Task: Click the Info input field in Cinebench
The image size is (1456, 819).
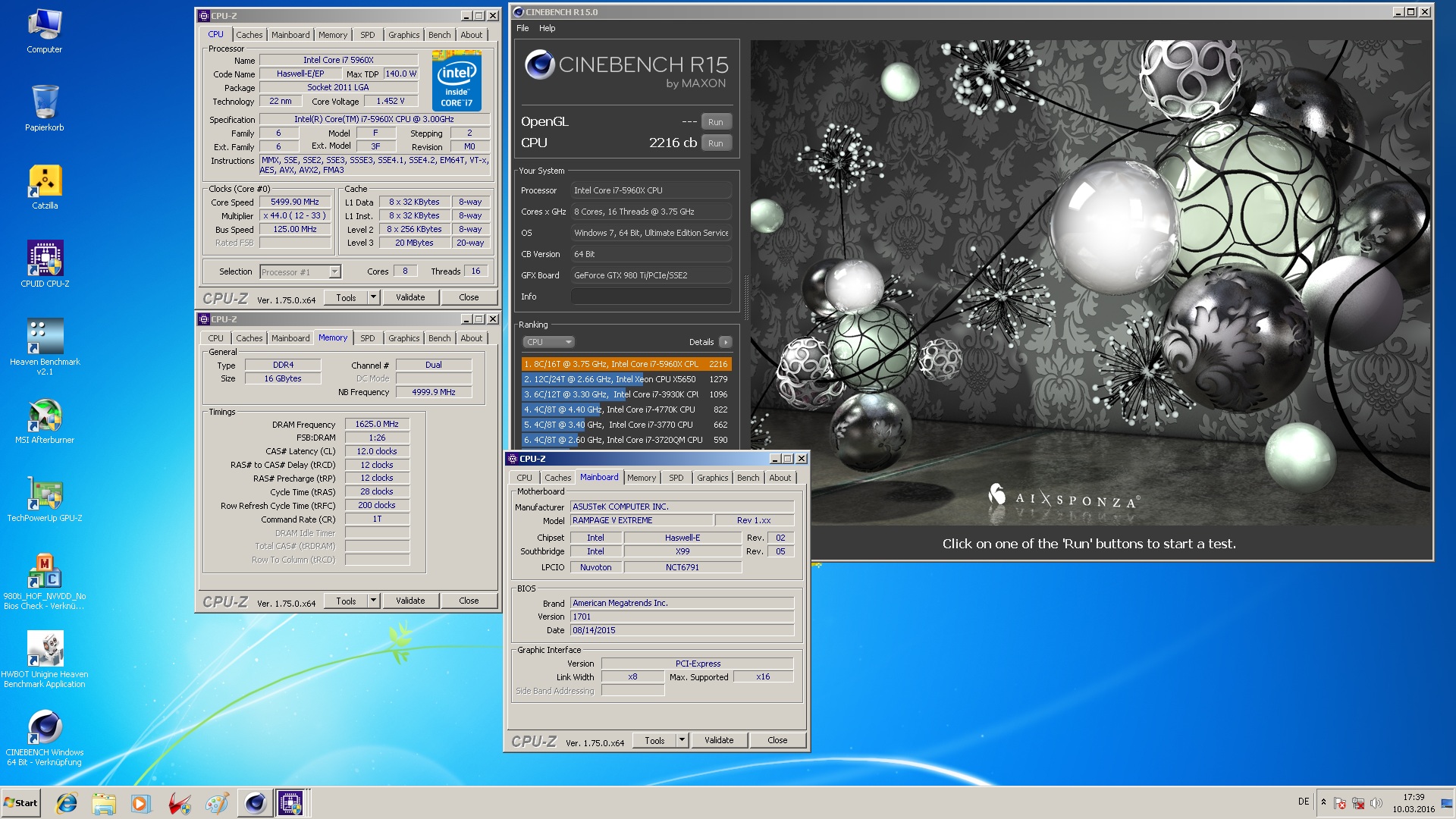Action: [651, 297]
